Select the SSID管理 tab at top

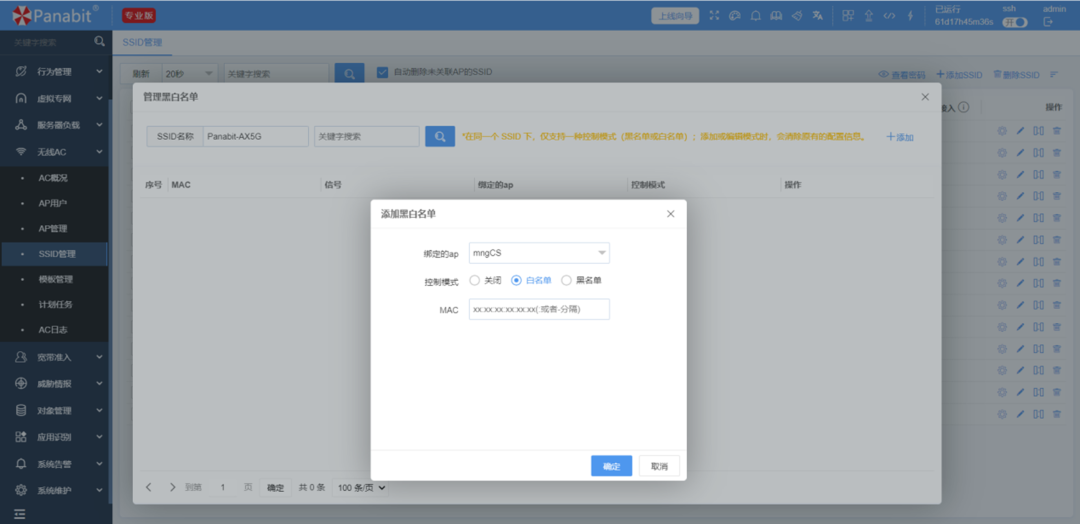coord(142,42)
